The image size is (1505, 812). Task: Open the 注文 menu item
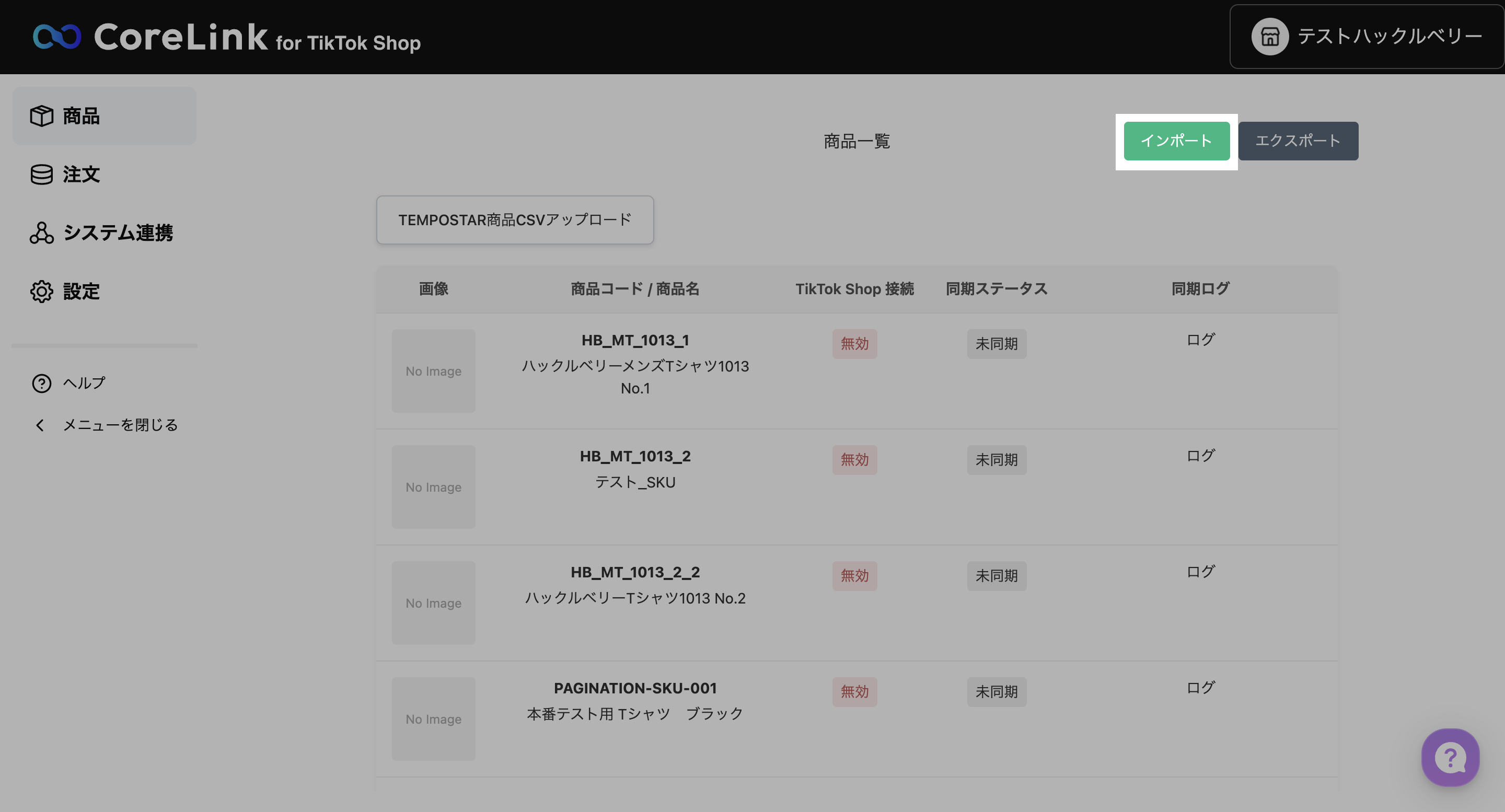point(81,174)
